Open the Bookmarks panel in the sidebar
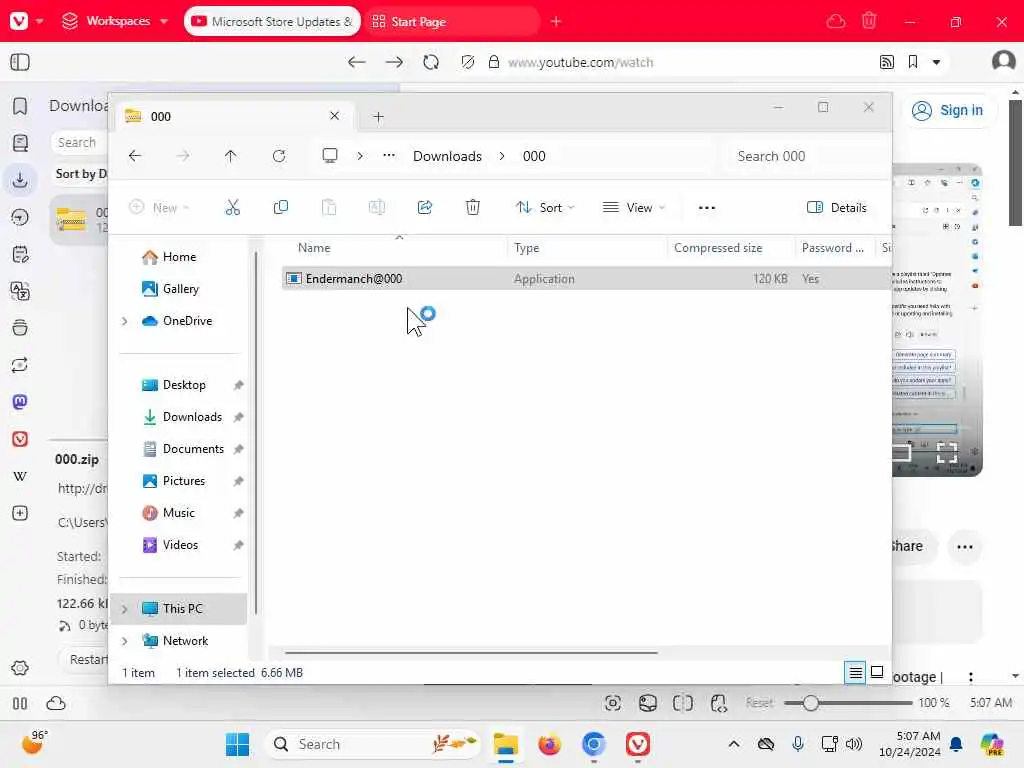The height and width of the screenshot is (768, 1024). (20, 106)
